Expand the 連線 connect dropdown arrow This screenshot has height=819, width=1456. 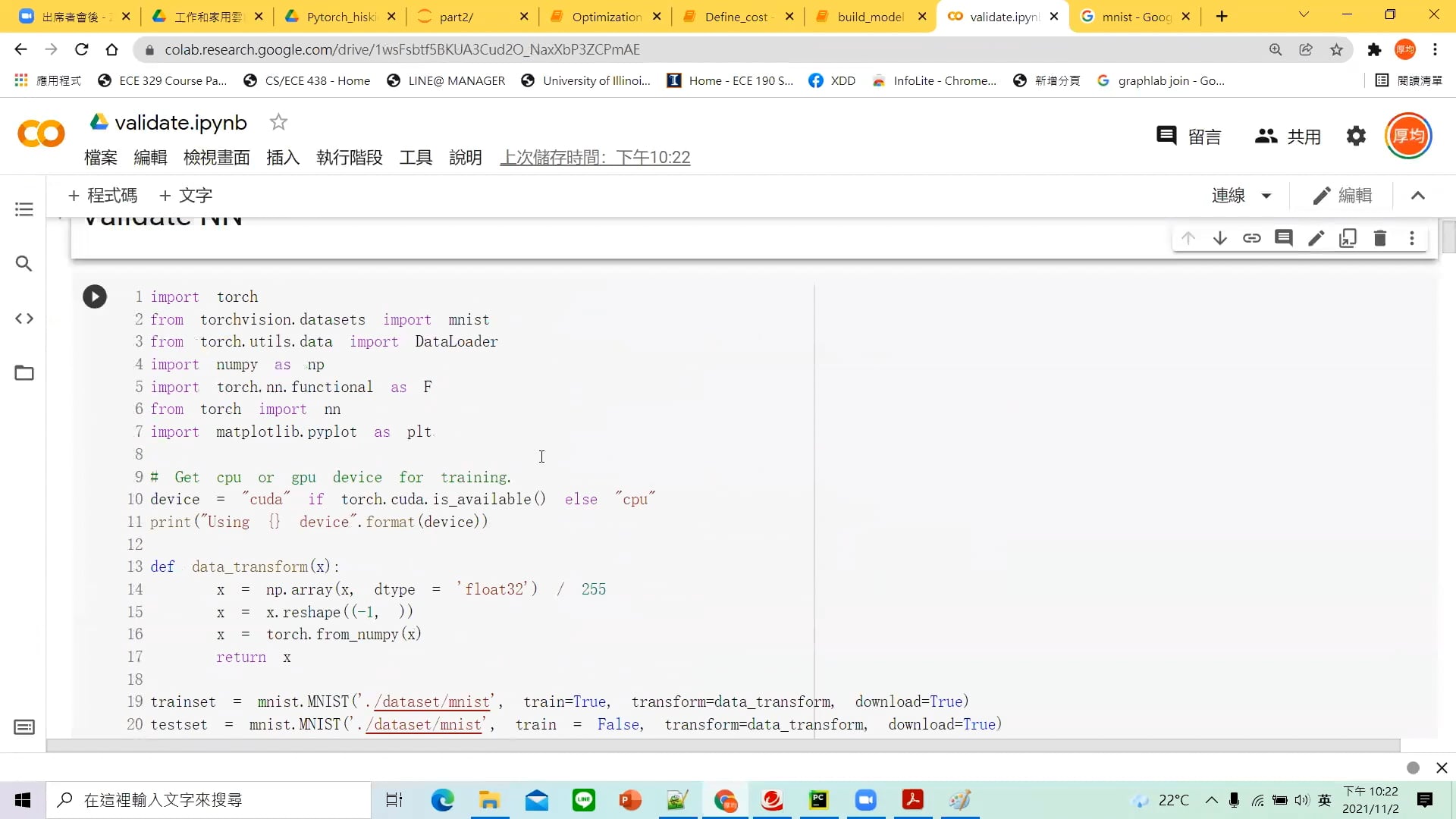coord(1266,196)
